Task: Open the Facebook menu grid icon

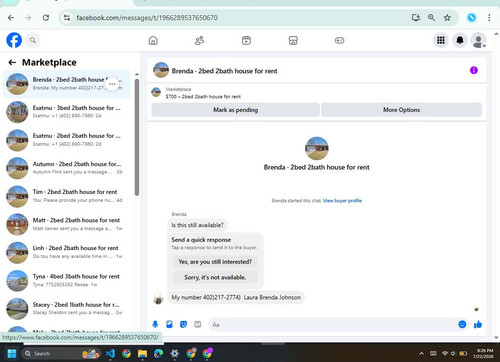Action: (441, 40)
